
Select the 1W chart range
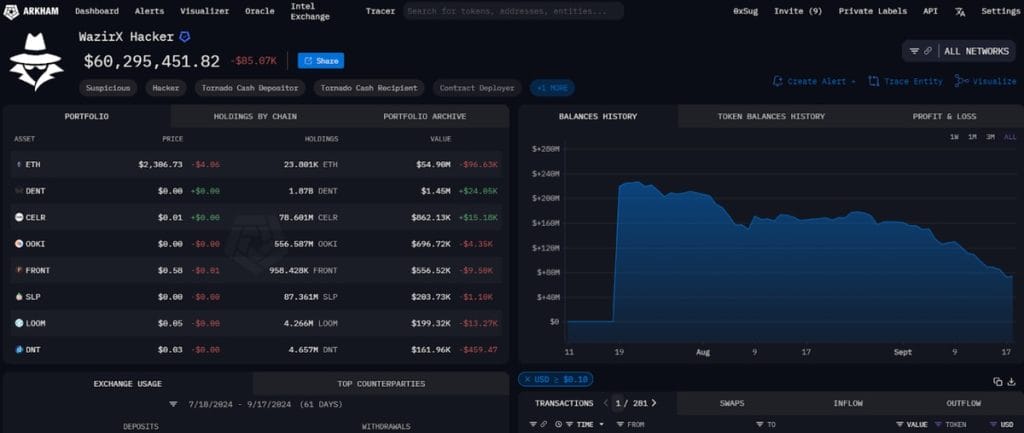[955, 137]
